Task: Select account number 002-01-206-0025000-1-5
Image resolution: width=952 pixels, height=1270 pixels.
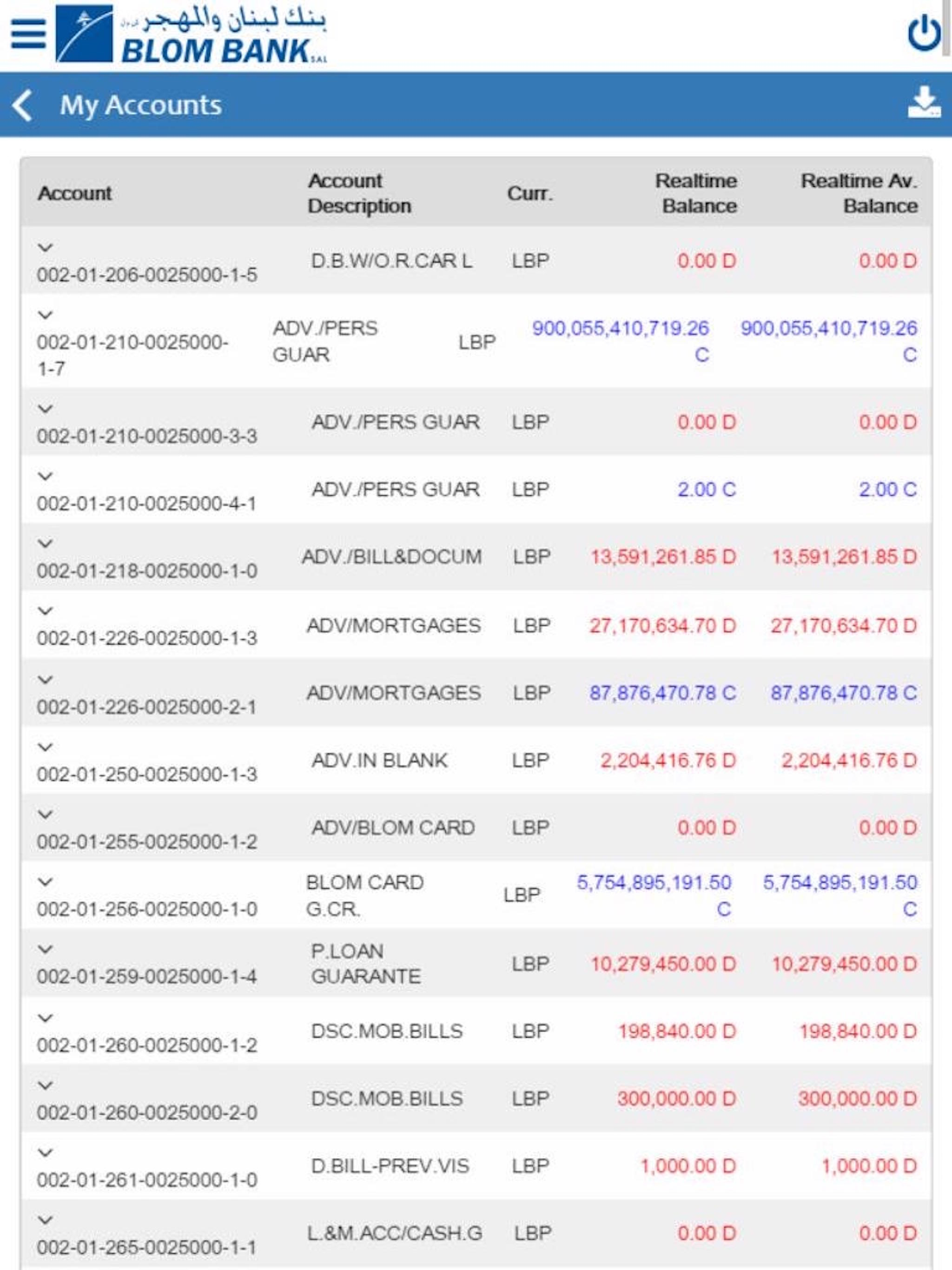Action: coord(147,274)
